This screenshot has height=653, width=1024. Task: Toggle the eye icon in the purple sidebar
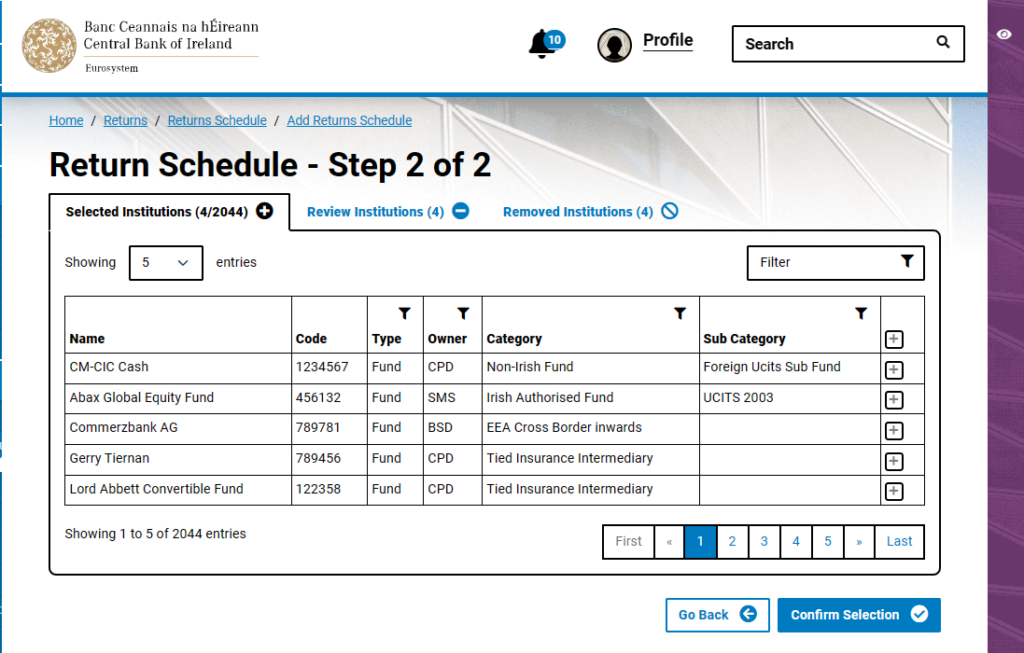tap(1004, 34)
